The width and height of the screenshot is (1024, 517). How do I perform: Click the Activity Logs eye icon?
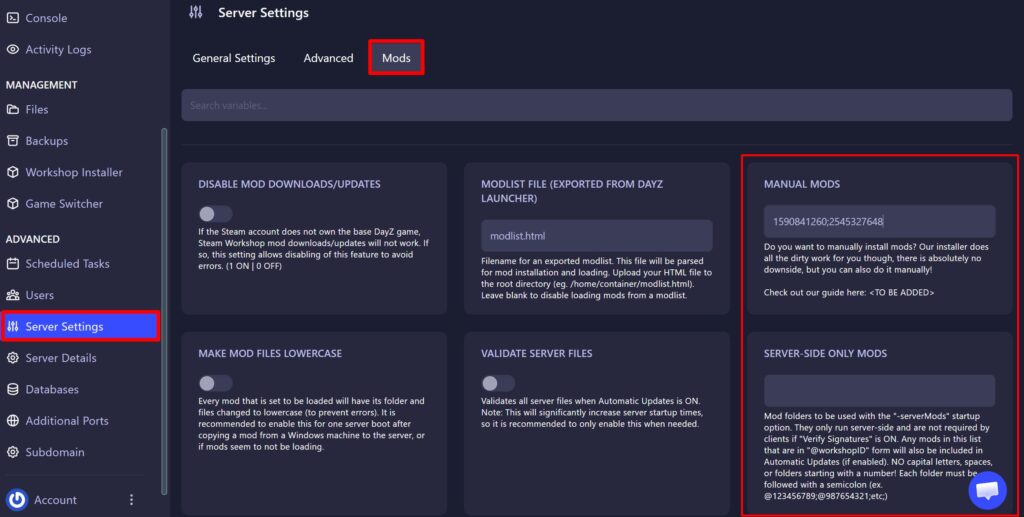click(13, 49)
